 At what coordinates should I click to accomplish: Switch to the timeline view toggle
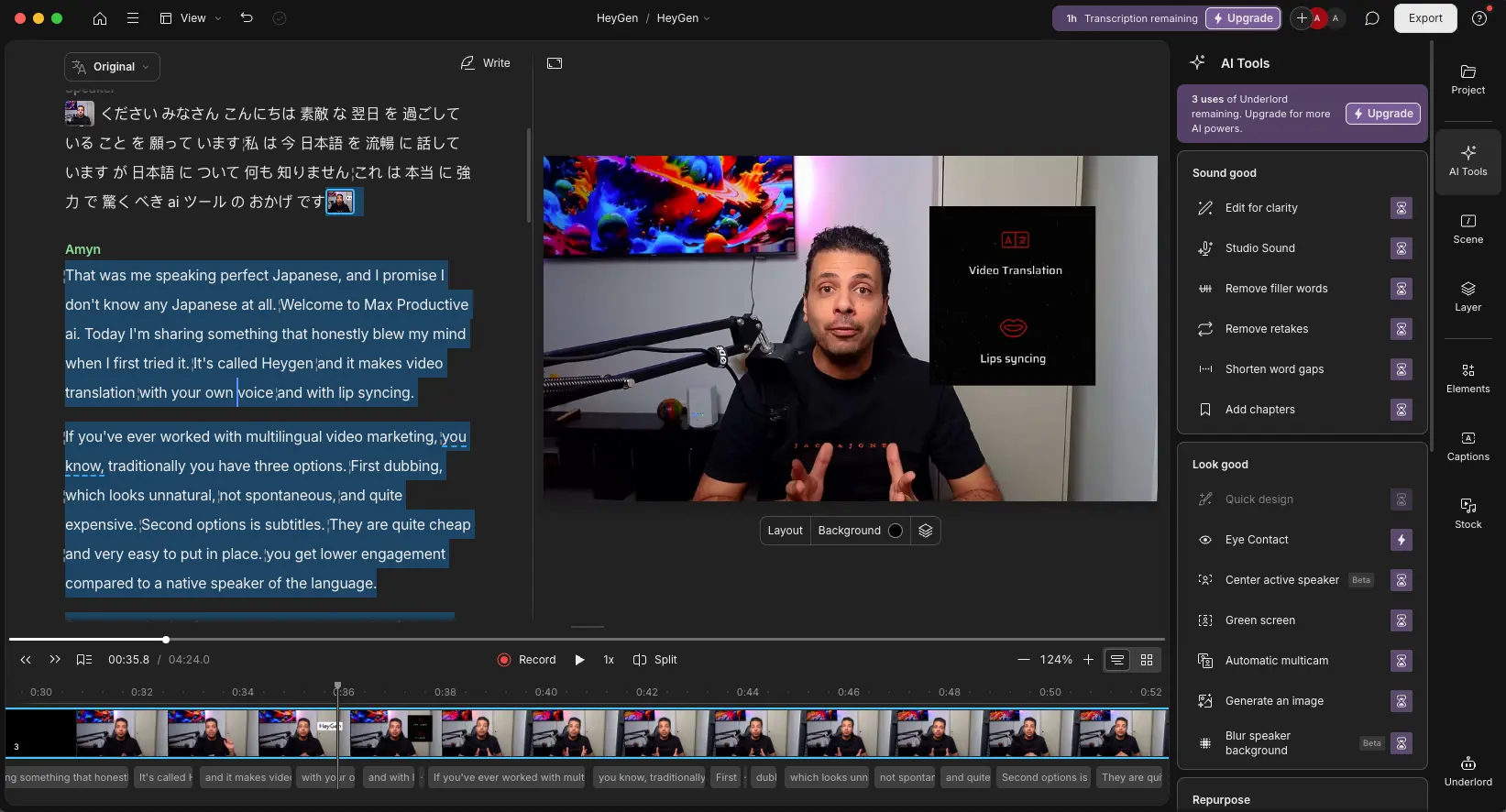coord(1117,660)
